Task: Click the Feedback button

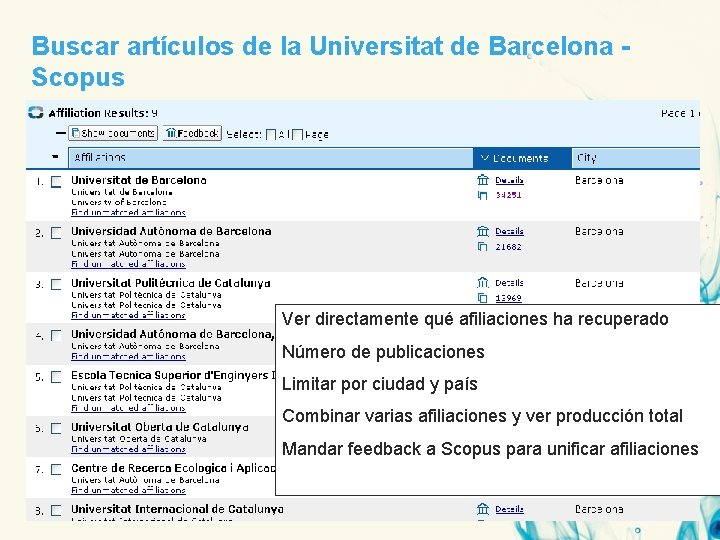Action: (192, 133)
